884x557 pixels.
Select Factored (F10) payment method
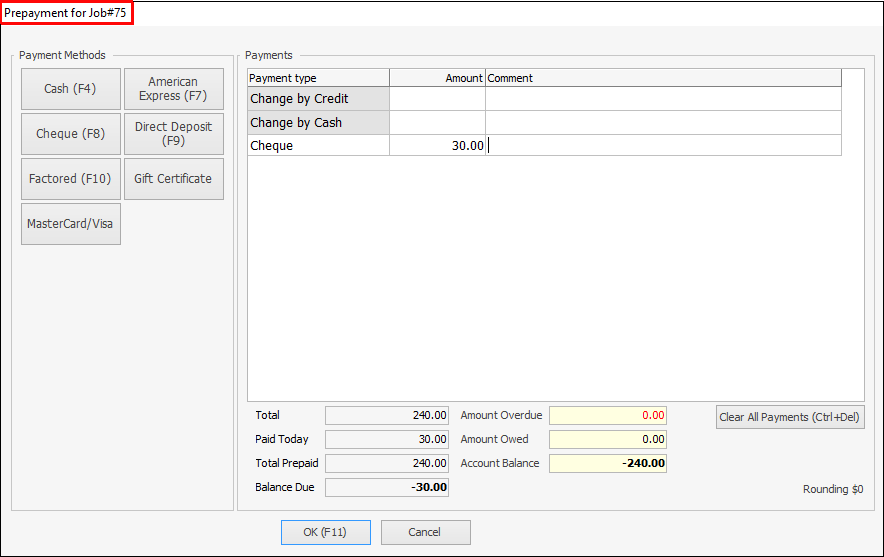[x=70, y=179]
